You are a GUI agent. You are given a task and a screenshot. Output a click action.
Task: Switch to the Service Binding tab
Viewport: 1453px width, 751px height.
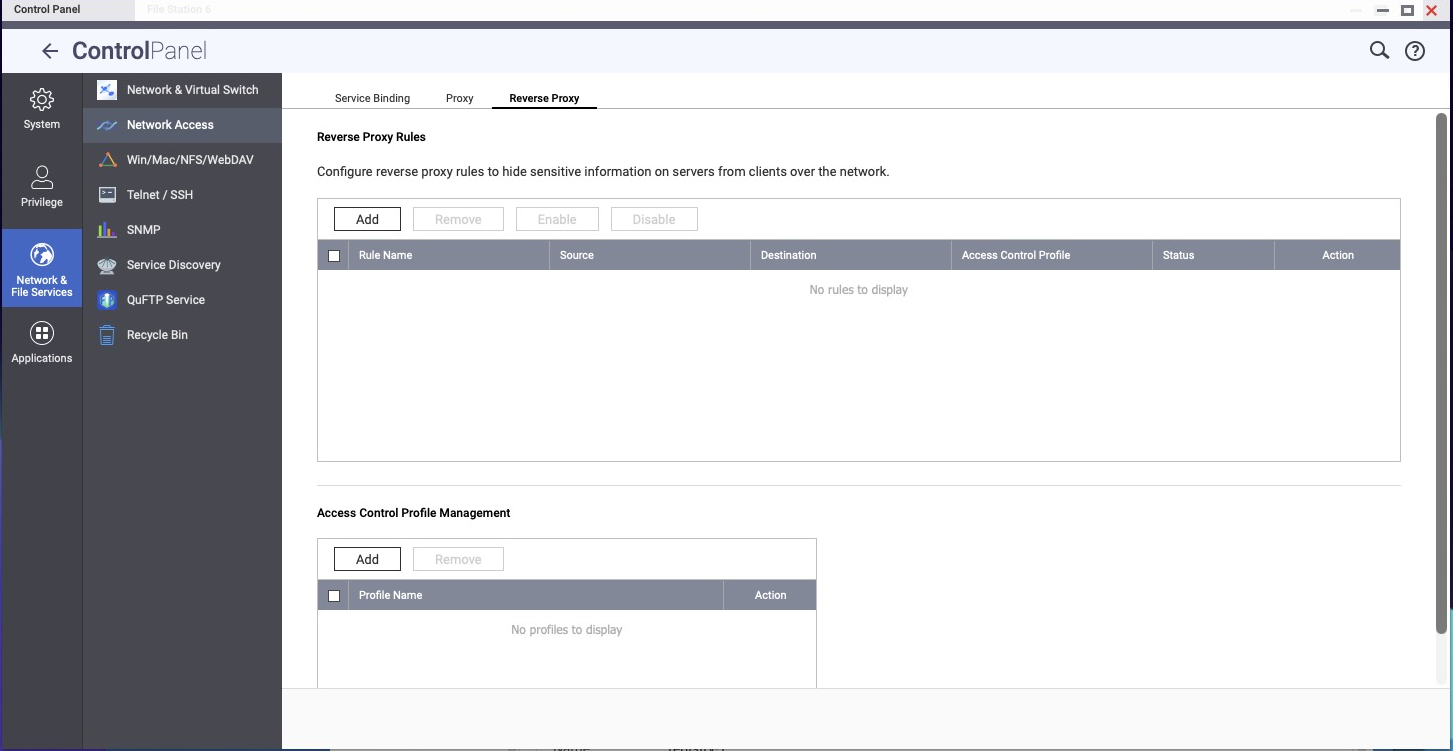372,99
